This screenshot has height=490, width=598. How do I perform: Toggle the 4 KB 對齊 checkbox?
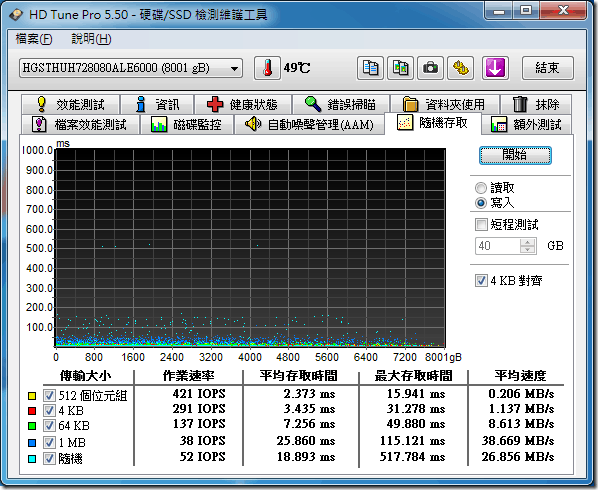coord(481,281)
